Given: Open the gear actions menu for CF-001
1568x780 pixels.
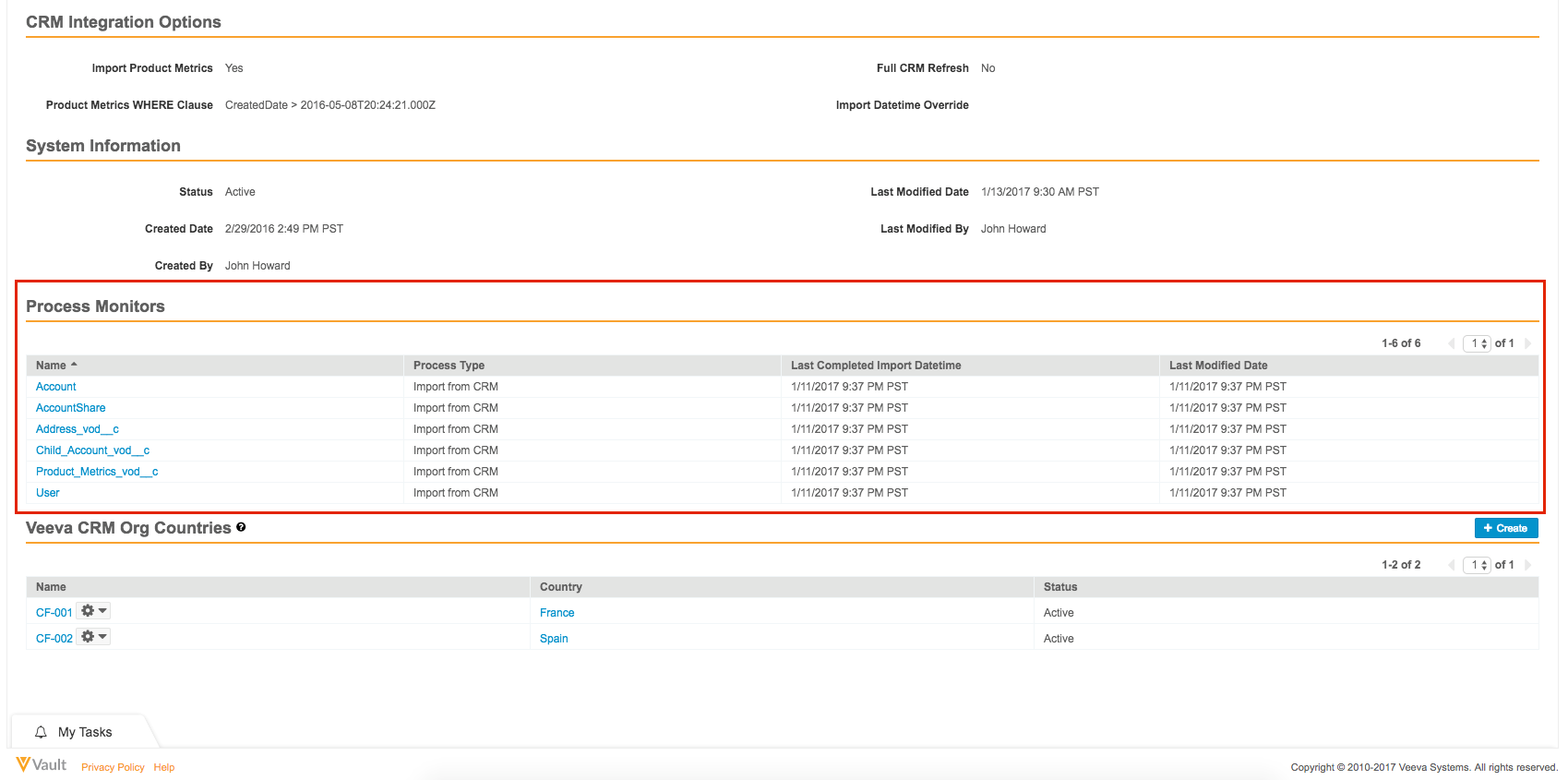Looking at the screenshot, I should (x=93, y=611).
